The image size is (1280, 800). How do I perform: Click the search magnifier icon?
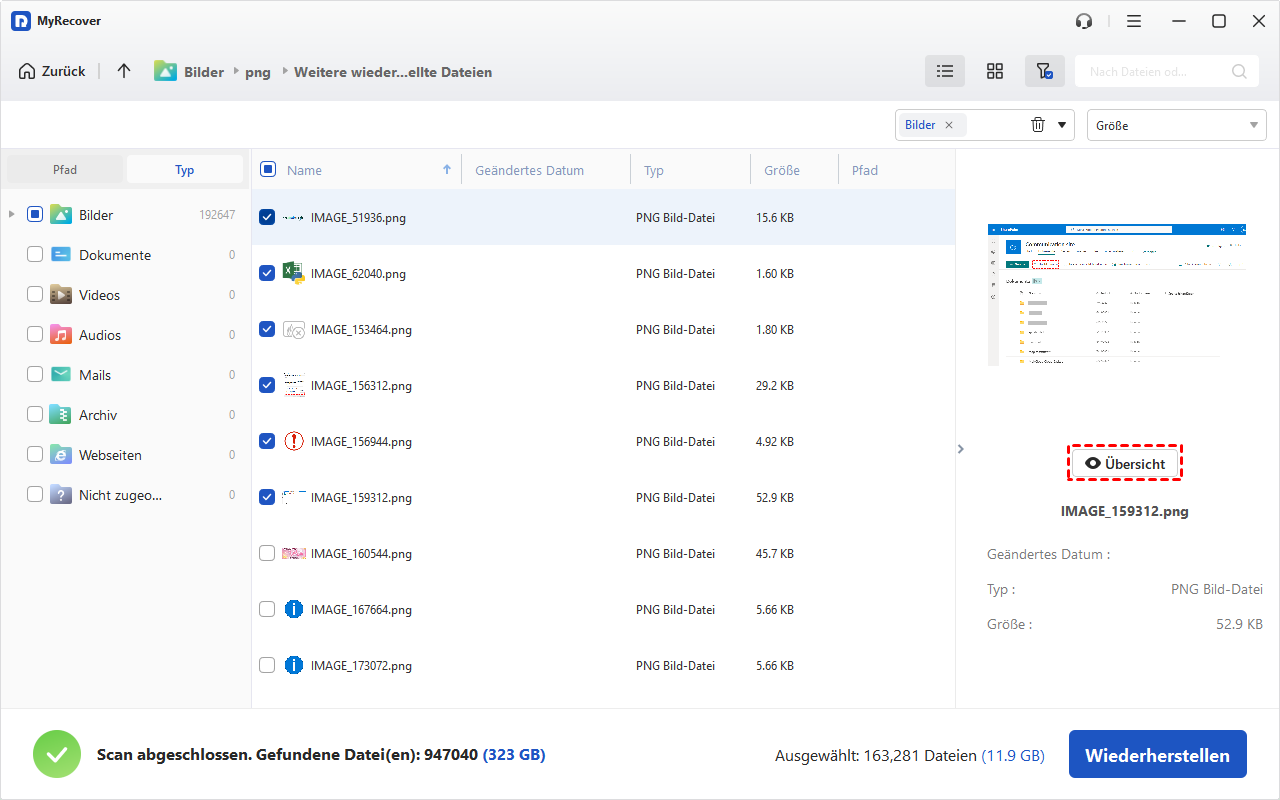coord(1239,71)
